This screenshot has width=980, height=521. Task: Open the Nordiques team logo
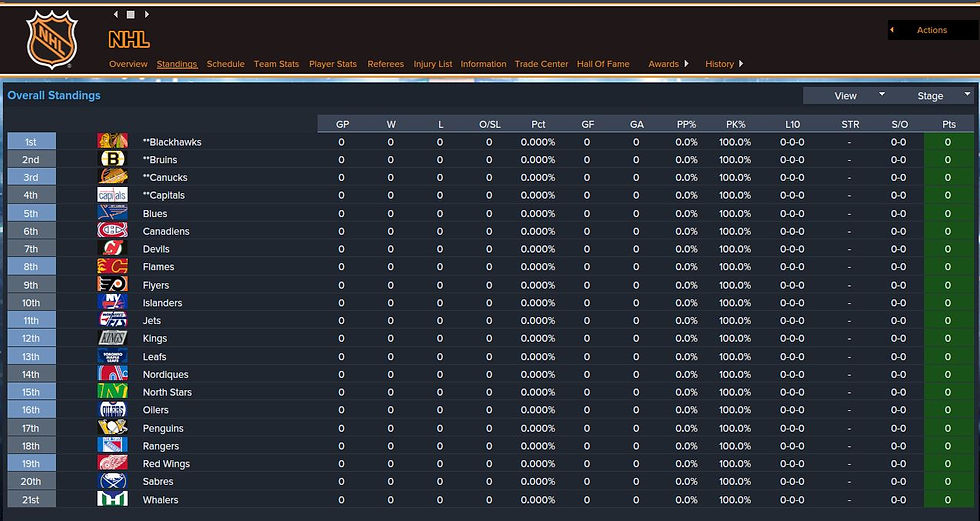click(x=112, y=374)
